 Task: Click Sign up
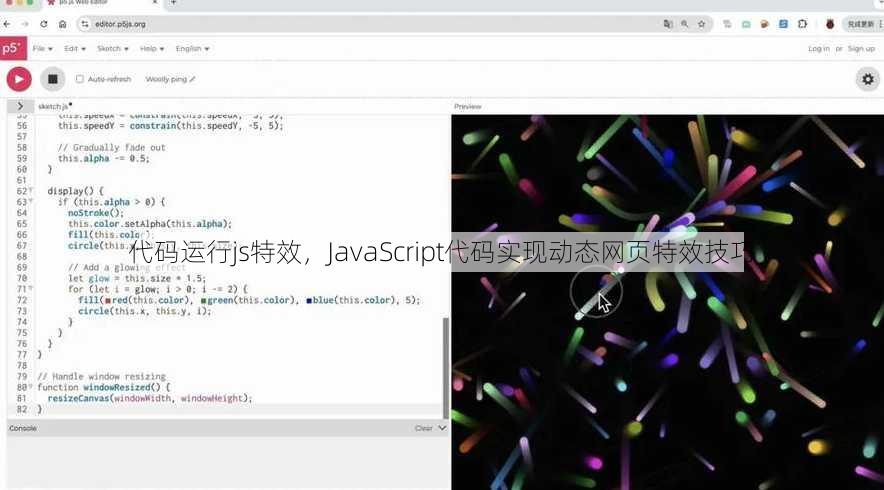pos(861,49)
